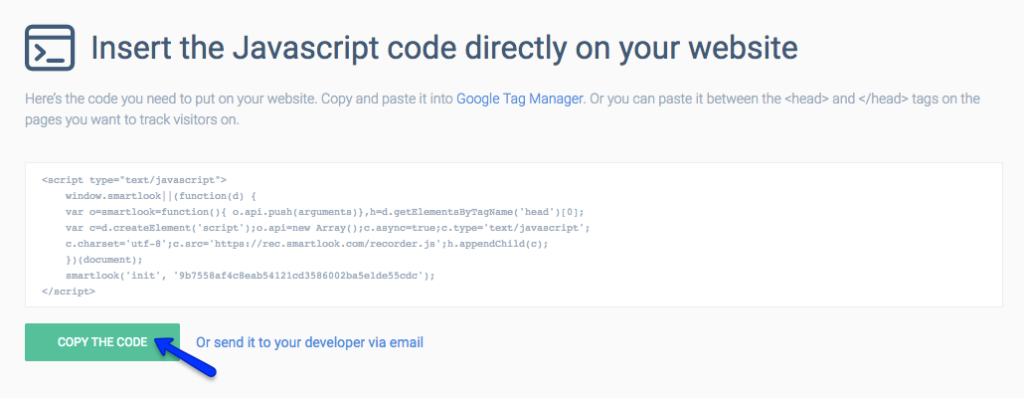Click inside the JavaScript code snippet box
This screenshot has width=1024, height=398.
point(513,235)
